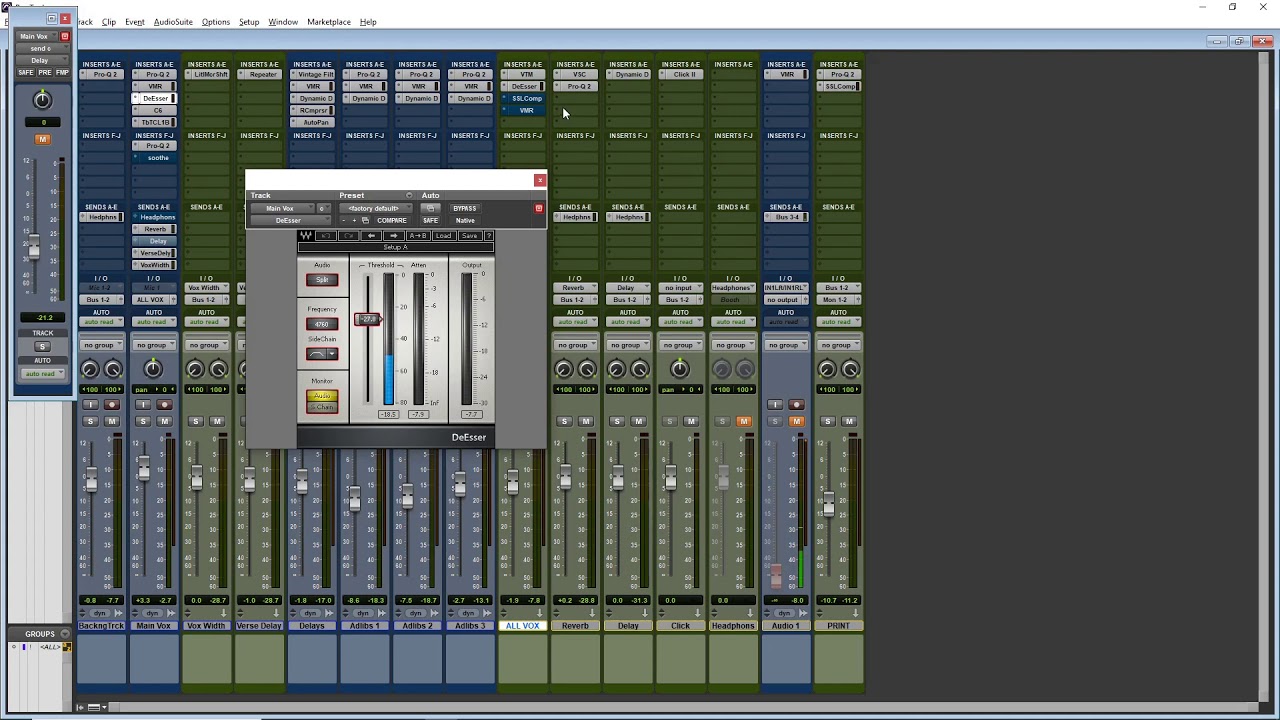Open the Mon 1-2 output selector on PRINT
The height and width of the screenshot is (720, 1280).
point(834,300)
